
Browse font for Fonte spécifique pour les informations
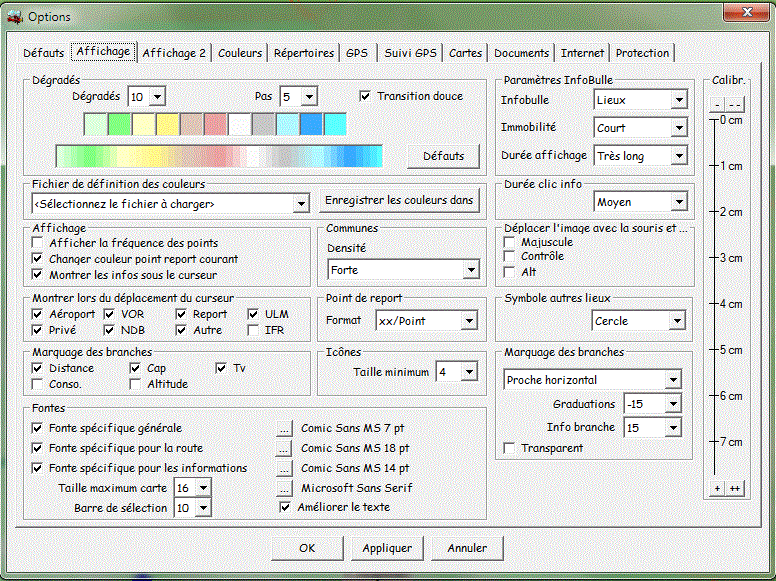(284, 468)
